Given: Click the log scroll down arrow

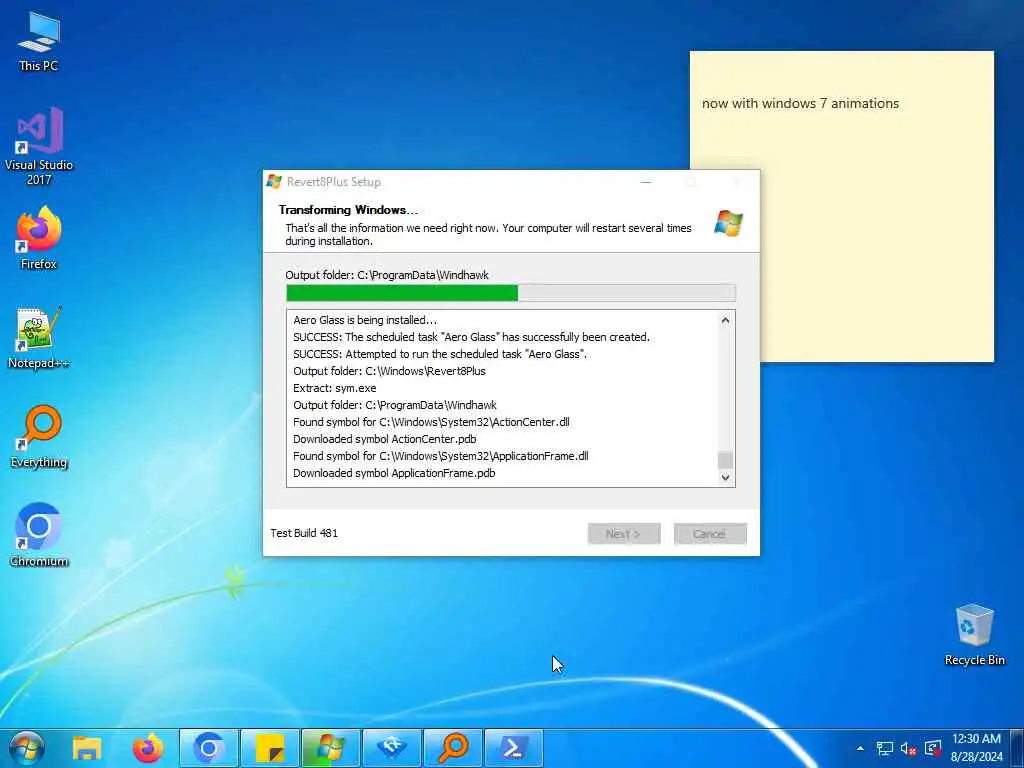Looking at the screenshot, I should 725,477.
